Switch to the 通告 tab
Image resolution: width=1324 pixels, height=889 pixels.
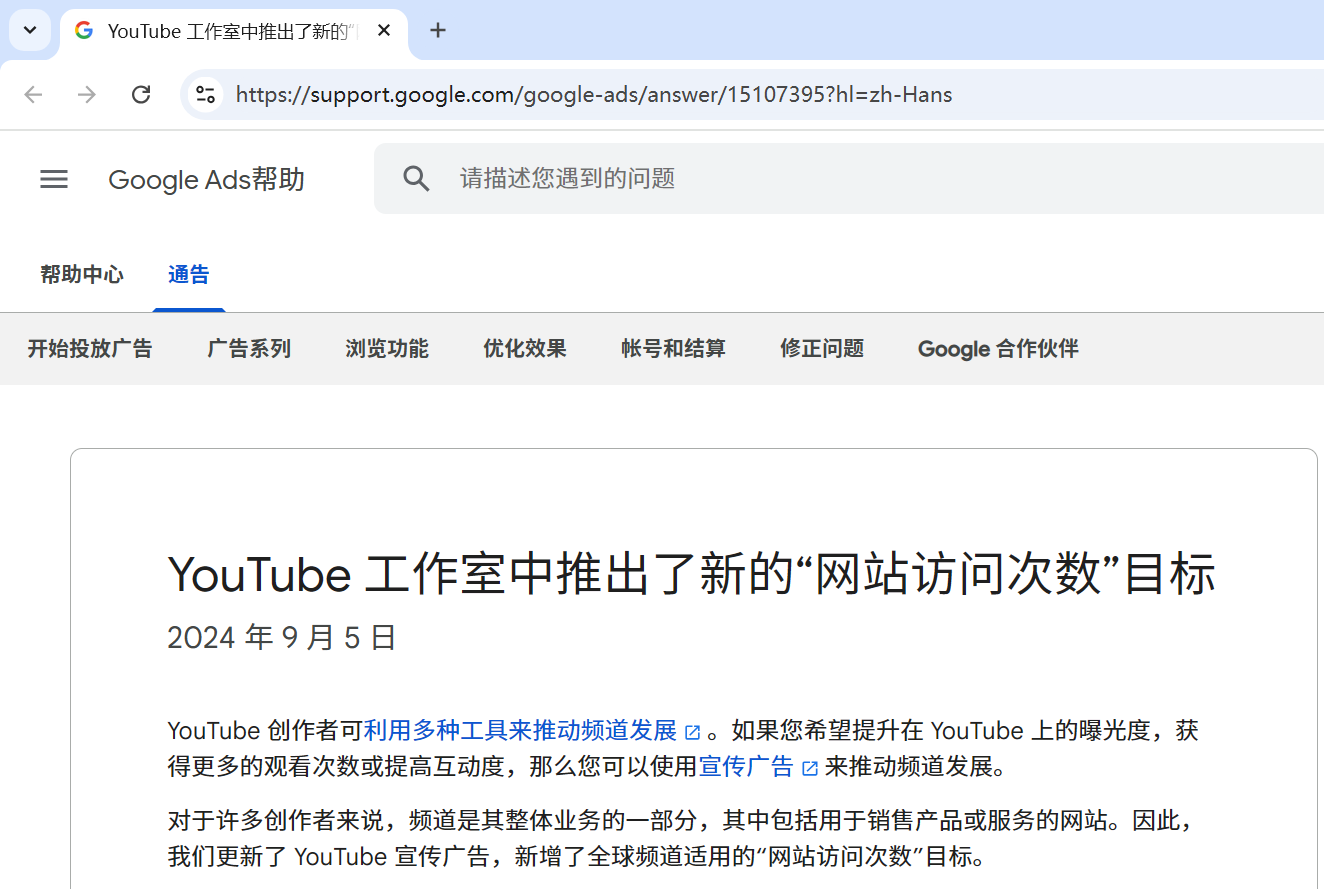(188, 274)
